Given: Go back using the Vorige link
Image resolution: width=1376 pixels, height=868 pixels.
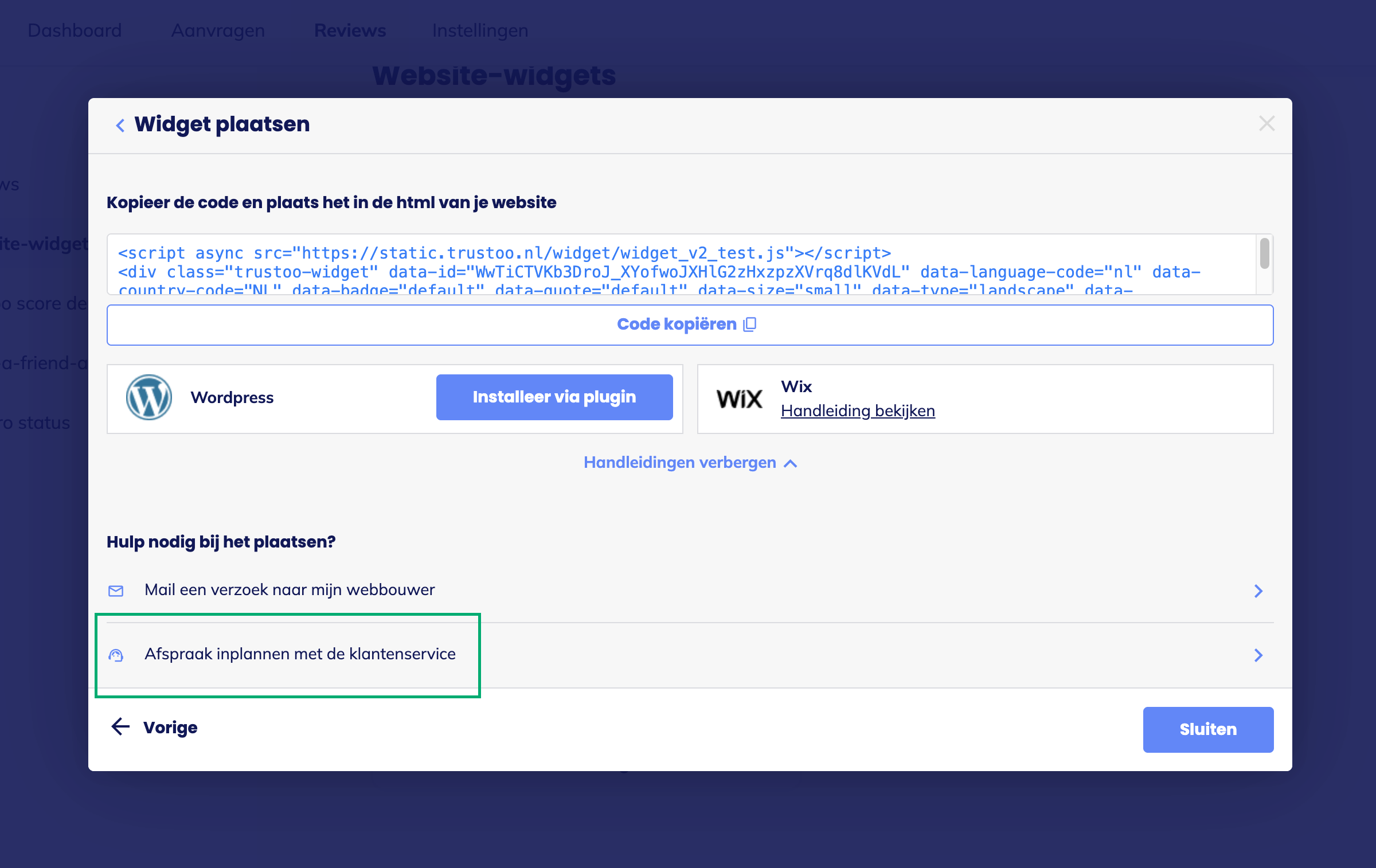Looking at the screenshot, I should coord(170,728).
